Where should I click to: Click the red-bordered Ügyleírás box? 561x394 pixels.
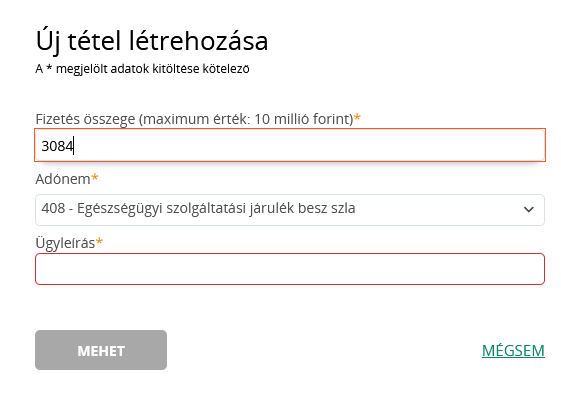click(290, 269)
